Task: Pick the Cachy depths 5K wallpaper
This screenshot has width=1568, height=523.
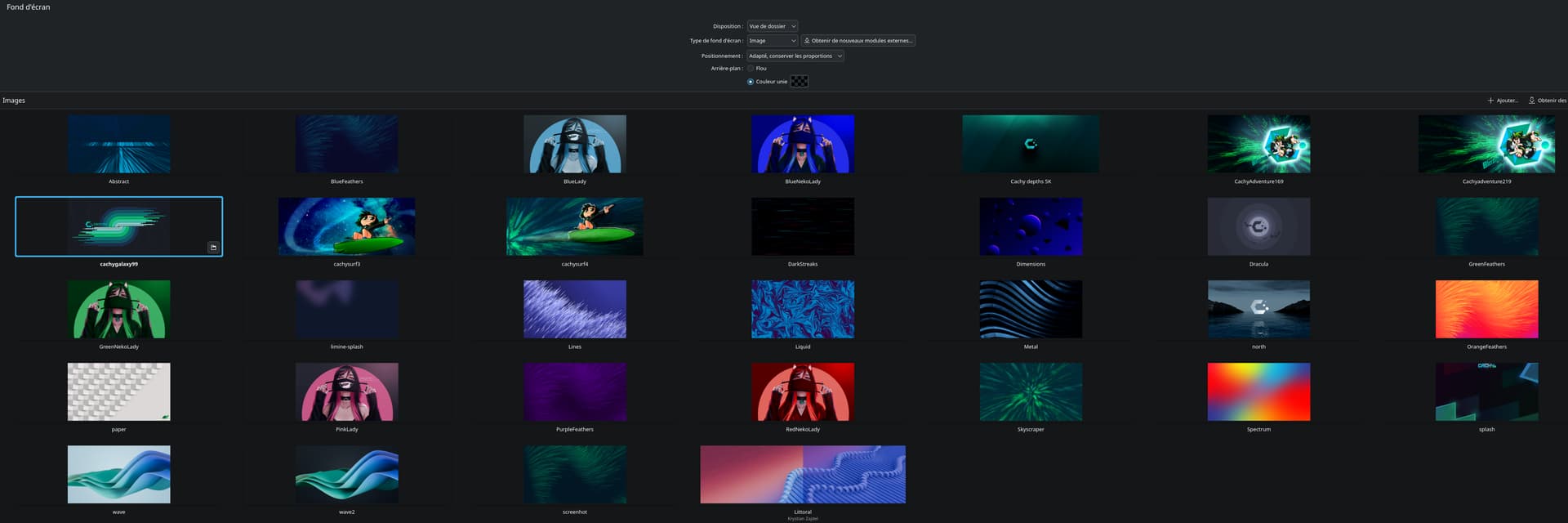Action: pos(1031,145)
